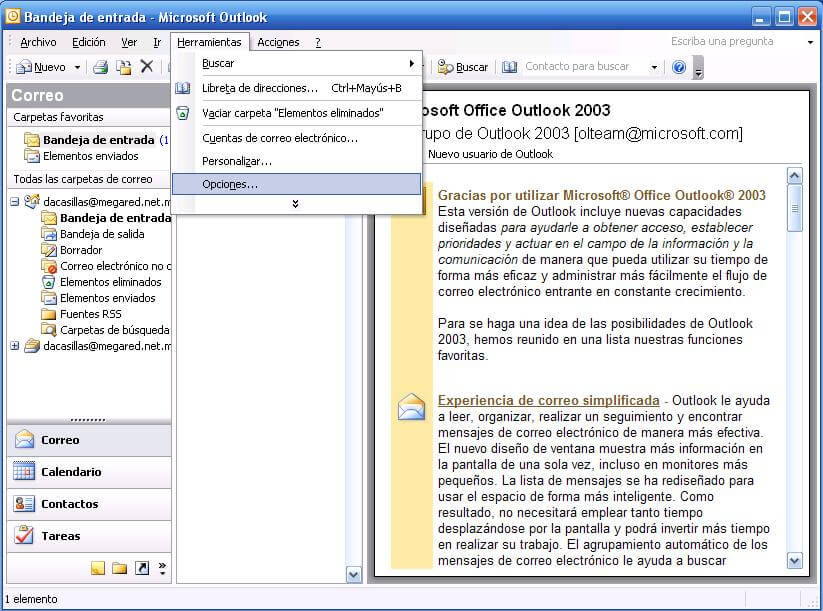Open Cuentas de correo electrónico menu item

(297, 138)
